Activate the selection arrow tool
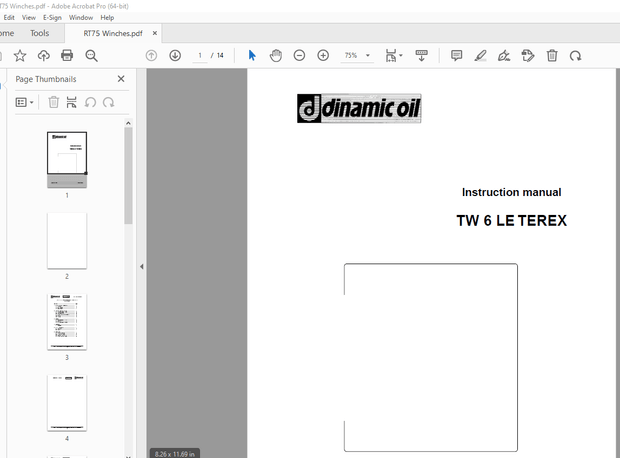 [x=252, y=55]
